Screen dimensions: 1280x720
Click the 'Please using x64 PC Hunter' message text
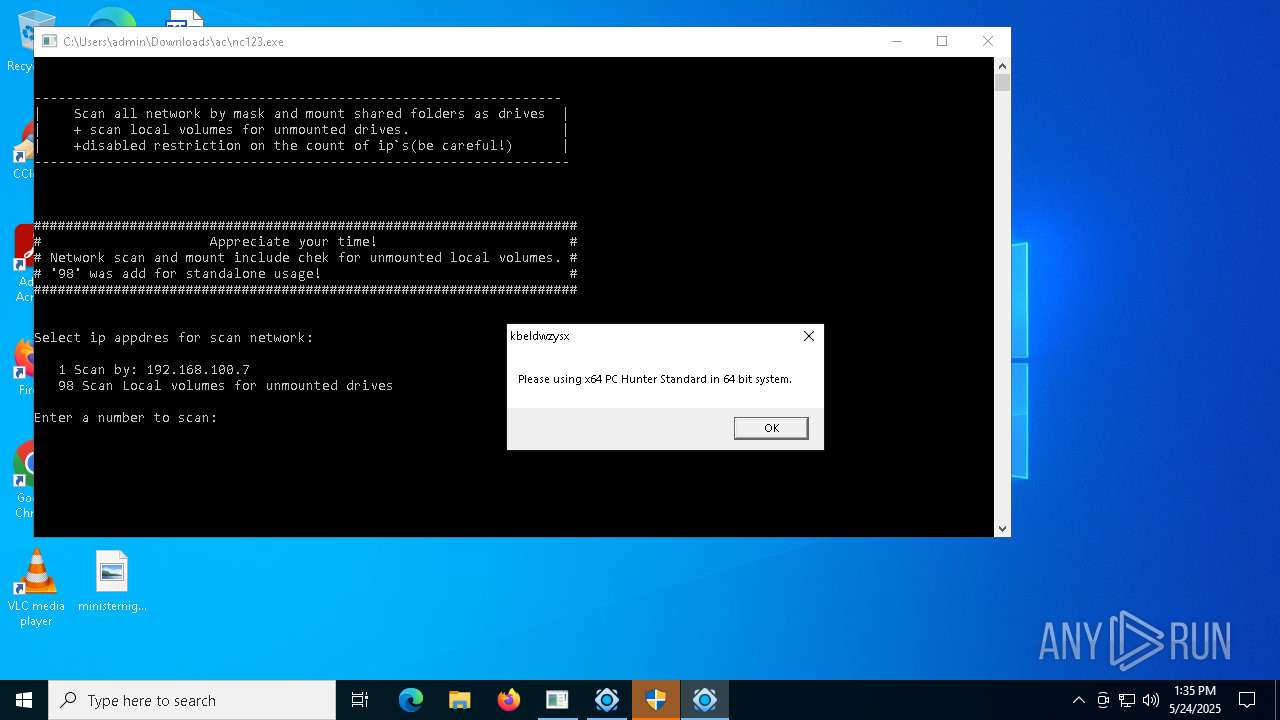coord(655,379)
